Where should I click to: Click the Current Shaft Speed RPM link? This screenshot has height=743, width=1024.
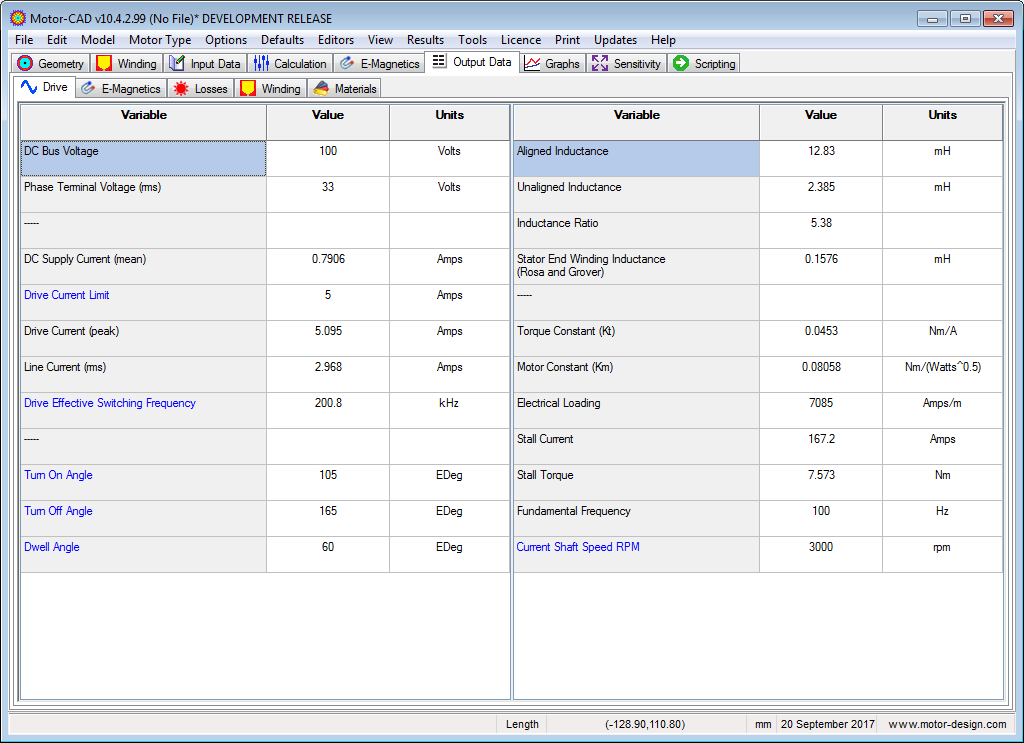coord(578,546)
